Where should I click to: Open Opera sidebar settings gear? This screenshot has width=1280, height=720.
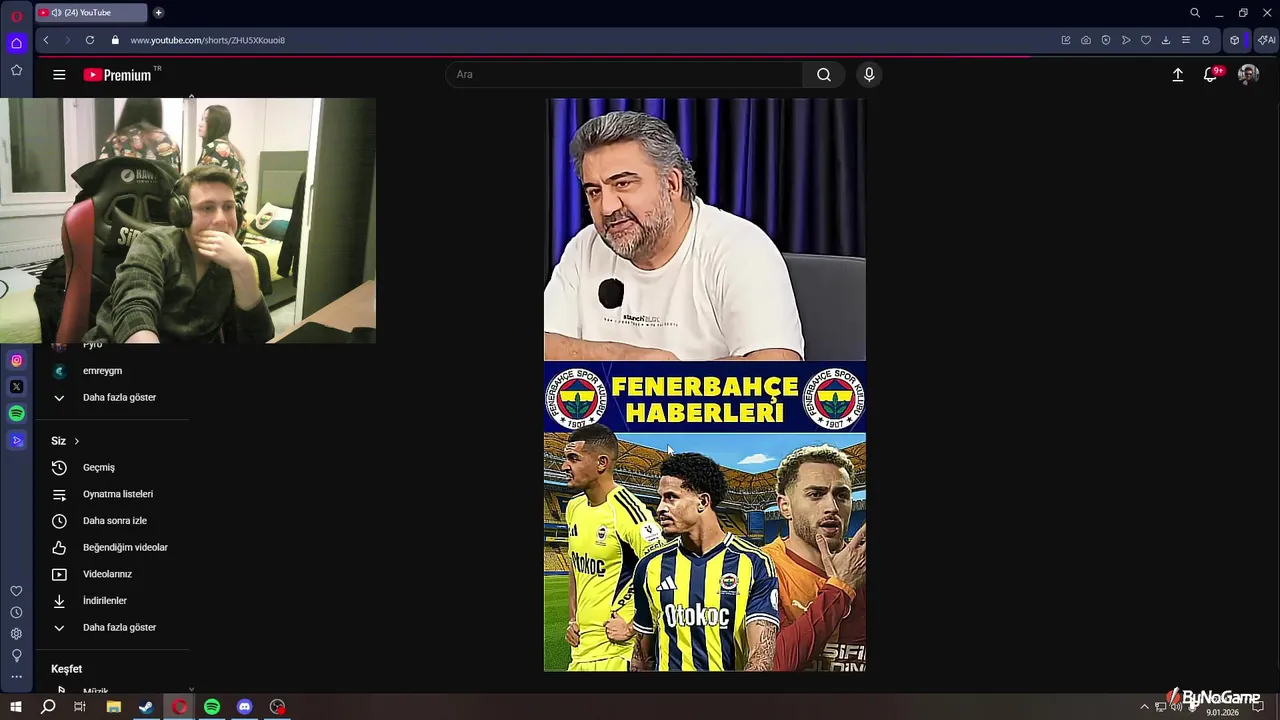(x=16, y=634)
